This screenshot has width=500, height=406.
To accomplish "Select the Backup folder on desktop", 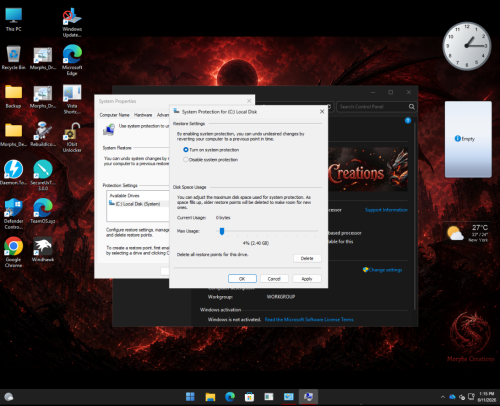I will point(13,96).
